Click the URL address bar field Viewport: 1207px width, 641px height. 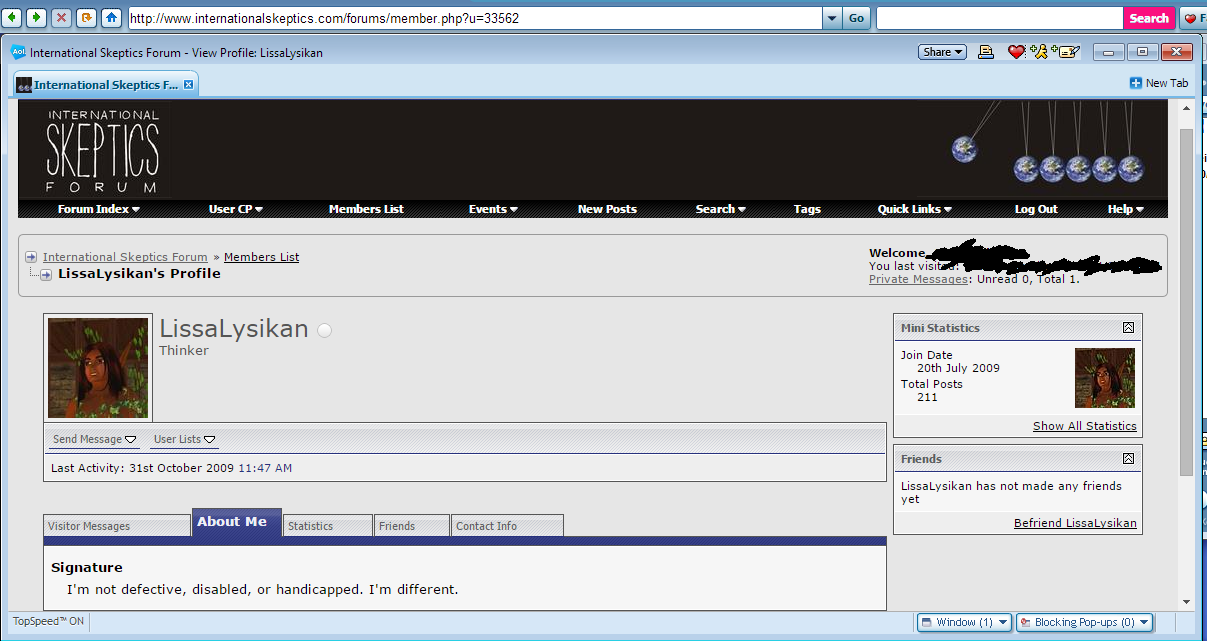pyautogui.click(x=474, y=18)
